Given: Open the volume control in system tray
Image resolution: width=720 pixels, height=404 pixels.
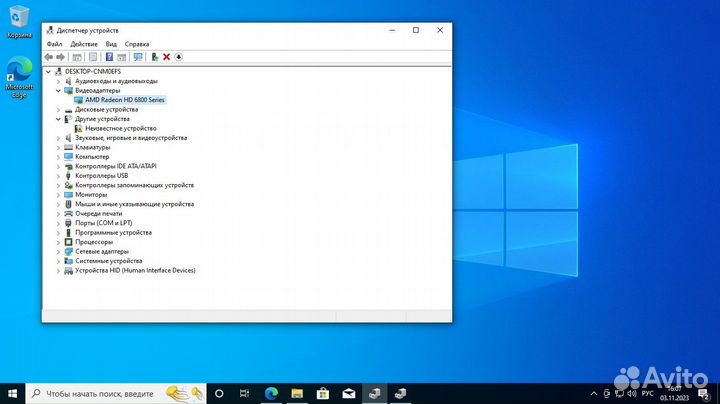Looking at the screenshot, I should pyautogui.click(x=632, y=393).
